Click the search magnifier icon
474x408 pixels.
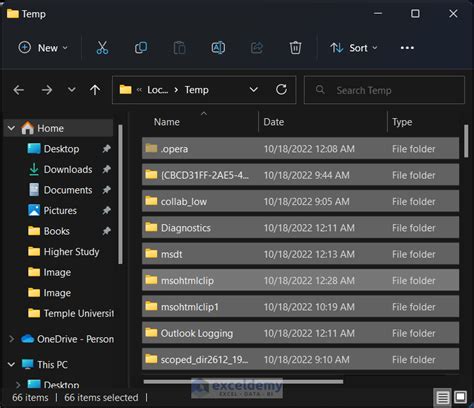[320, 90]
